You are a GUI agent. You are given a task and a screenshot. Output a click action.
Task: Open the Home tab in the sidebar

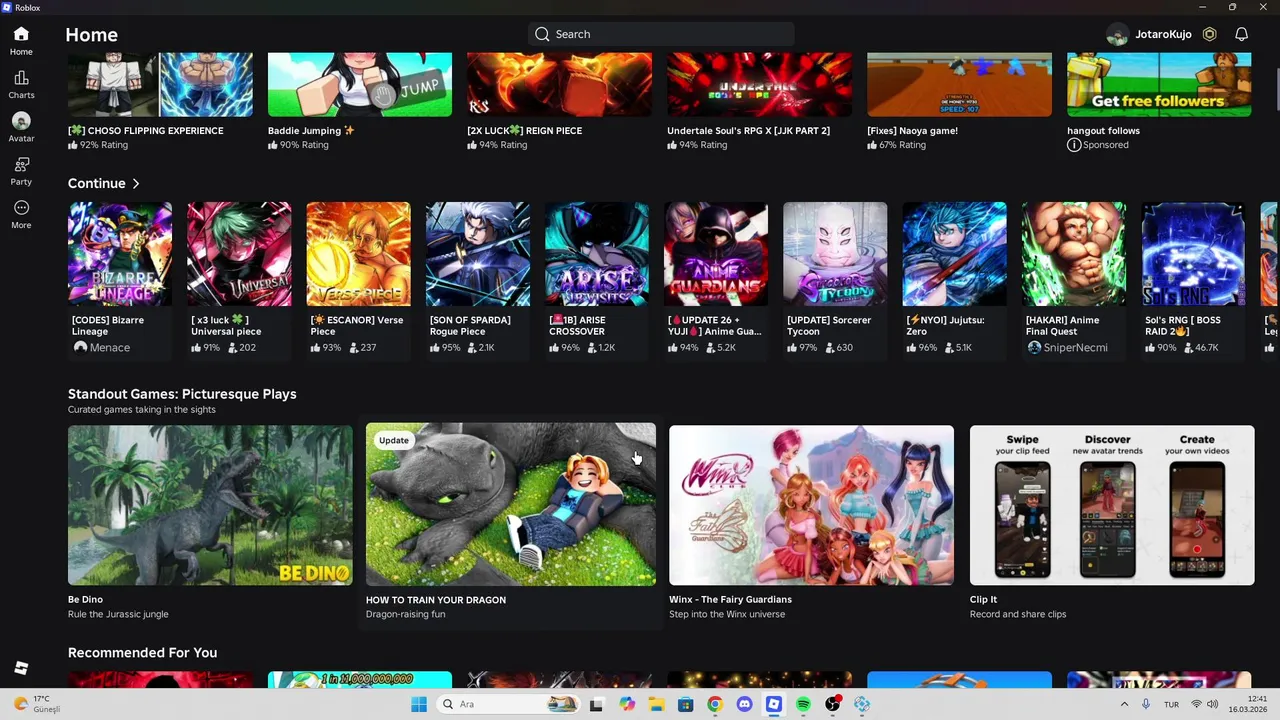click(x=21, y=41)
